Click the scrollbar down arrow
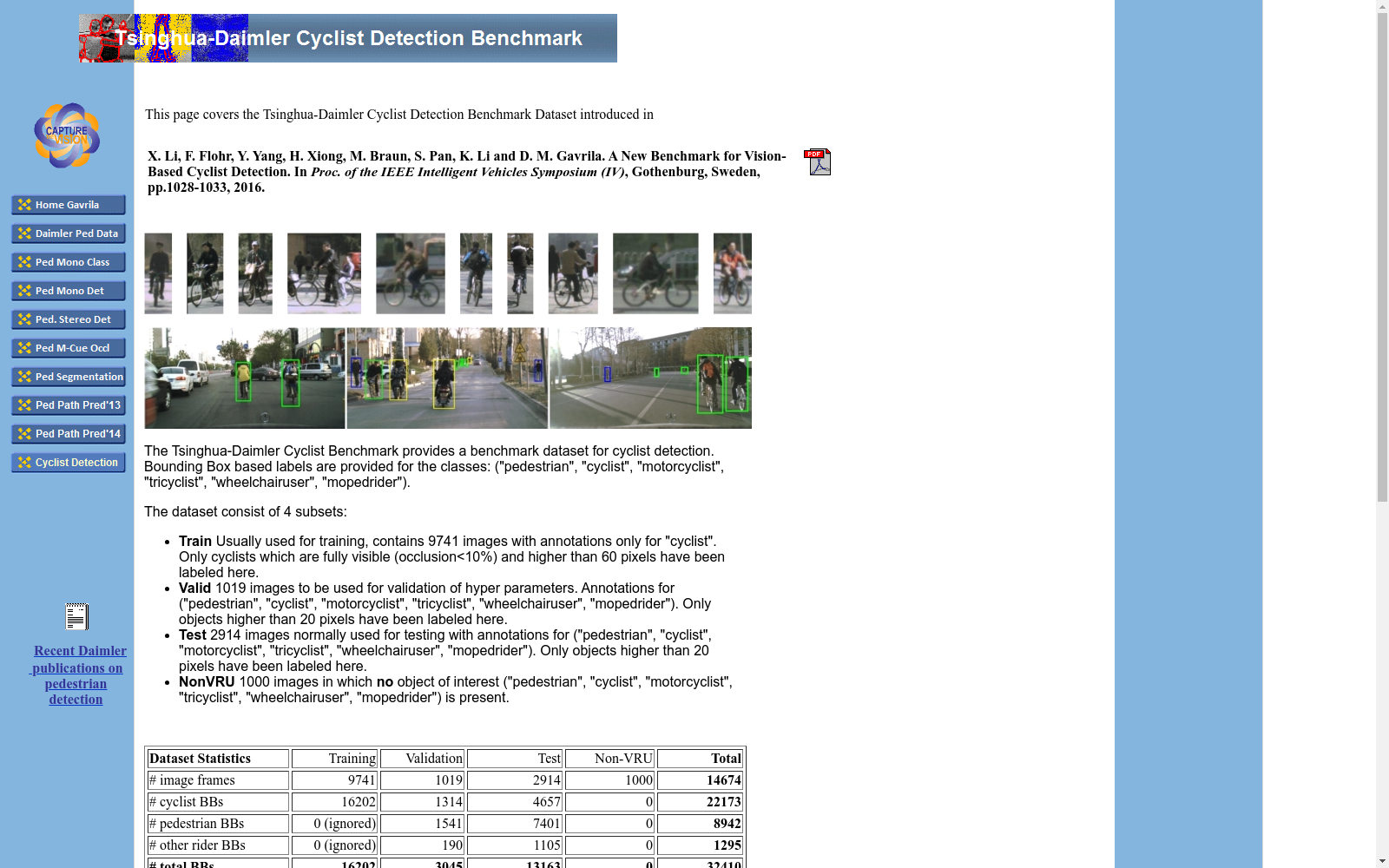 tap(1382, 861)
